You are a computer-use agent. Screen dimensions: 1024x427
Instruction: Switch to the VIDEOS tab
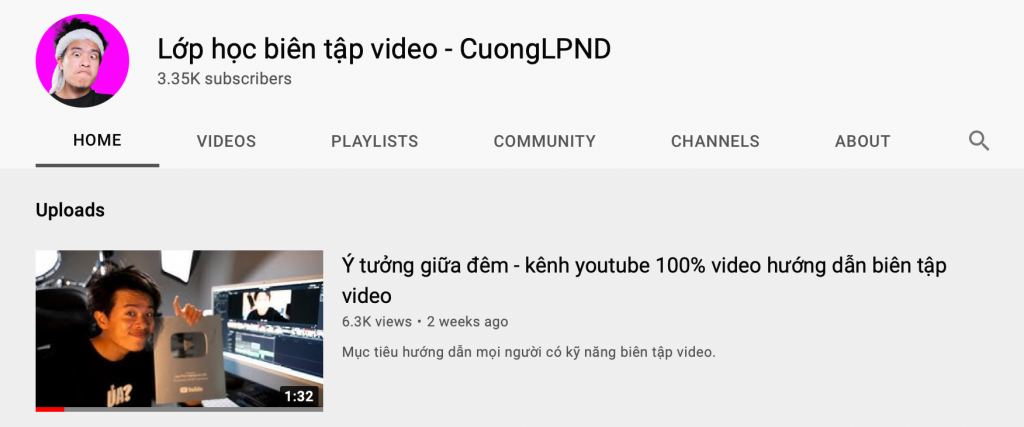coord(226,141)
